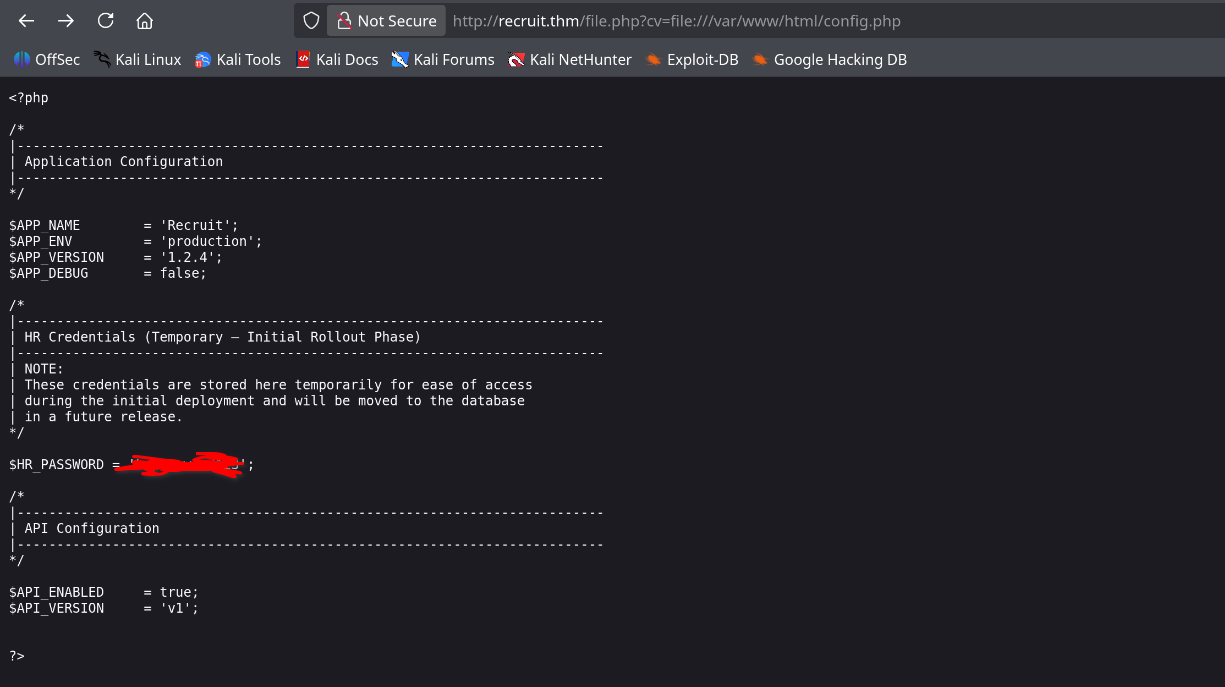Image resolution: width=1225 pixels, height=687 pixels.
Task: Click the $APP_ENV 'production' line
Action: [x=136, y=241]
